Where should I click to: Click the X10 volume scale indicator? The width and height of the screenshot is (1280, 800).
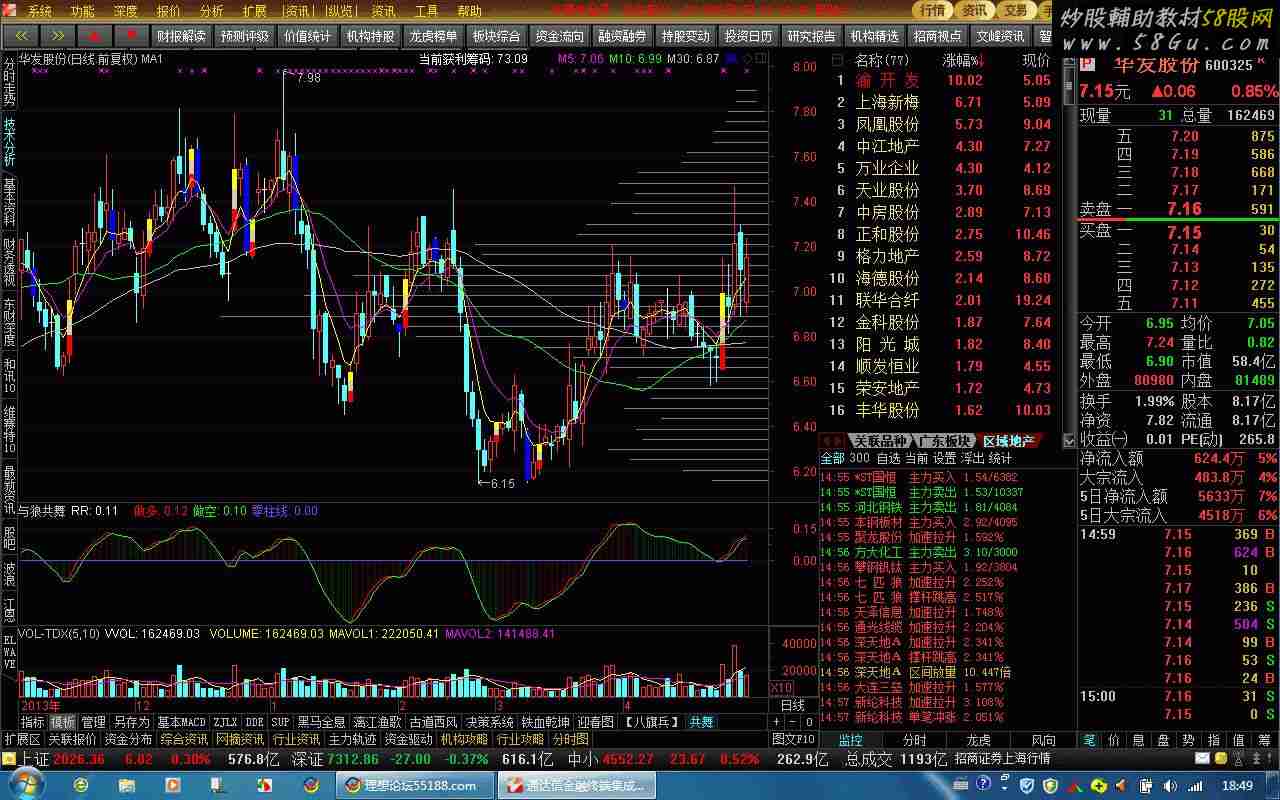pos(781,688)
